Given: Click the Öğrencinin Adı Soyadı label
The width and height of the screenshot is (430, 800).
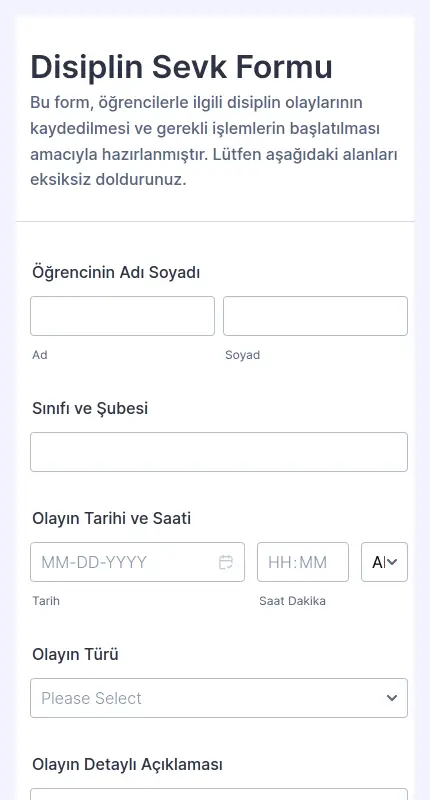Looking at the screenshot, I should 116,272.
